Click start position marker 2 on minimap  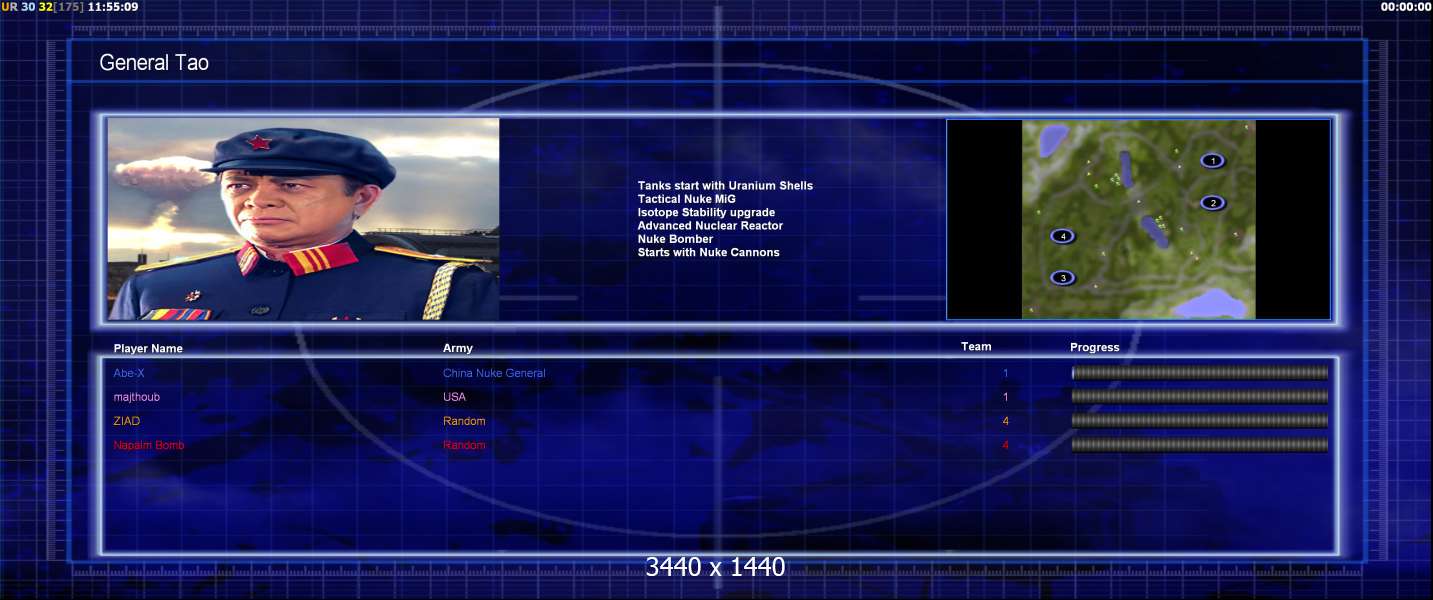(1212, 203)
